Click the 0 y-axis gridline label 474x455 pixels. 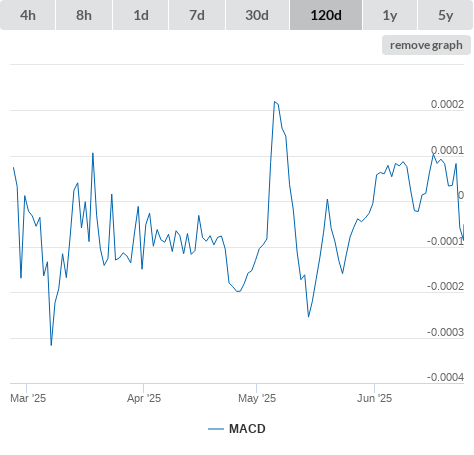461,195
